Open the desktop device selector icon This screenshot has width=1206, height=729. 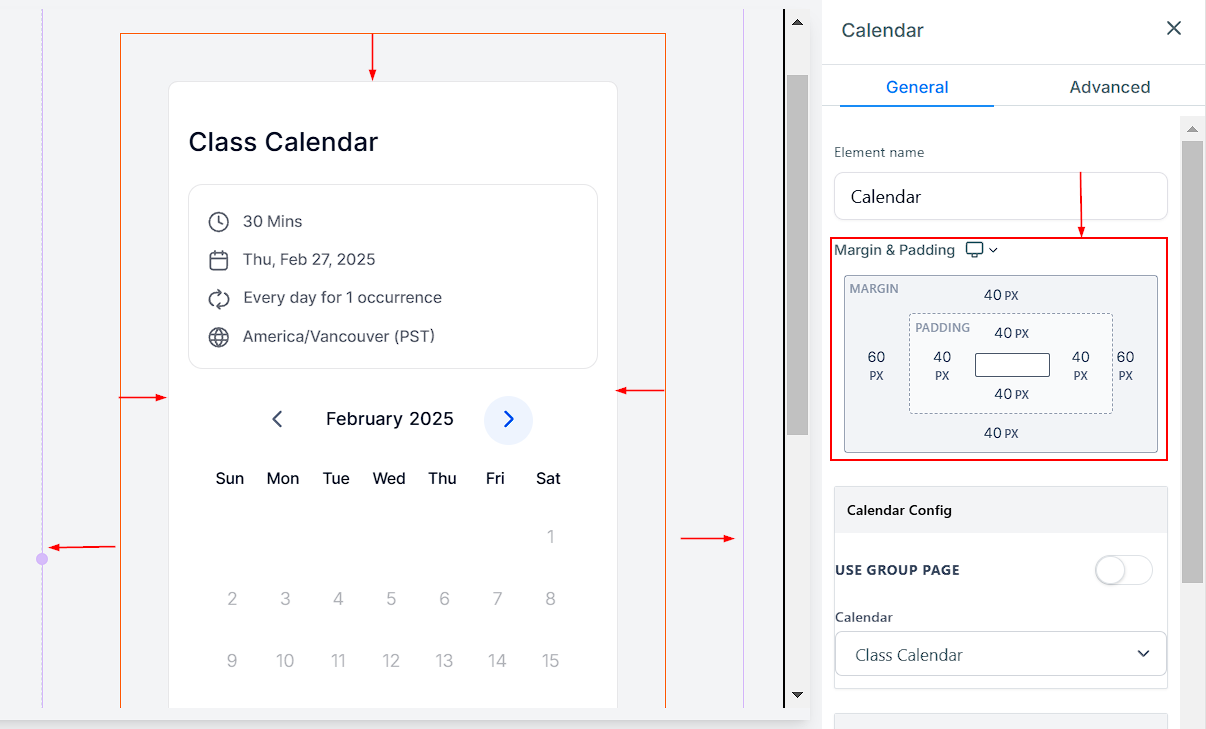coord(974,250)
